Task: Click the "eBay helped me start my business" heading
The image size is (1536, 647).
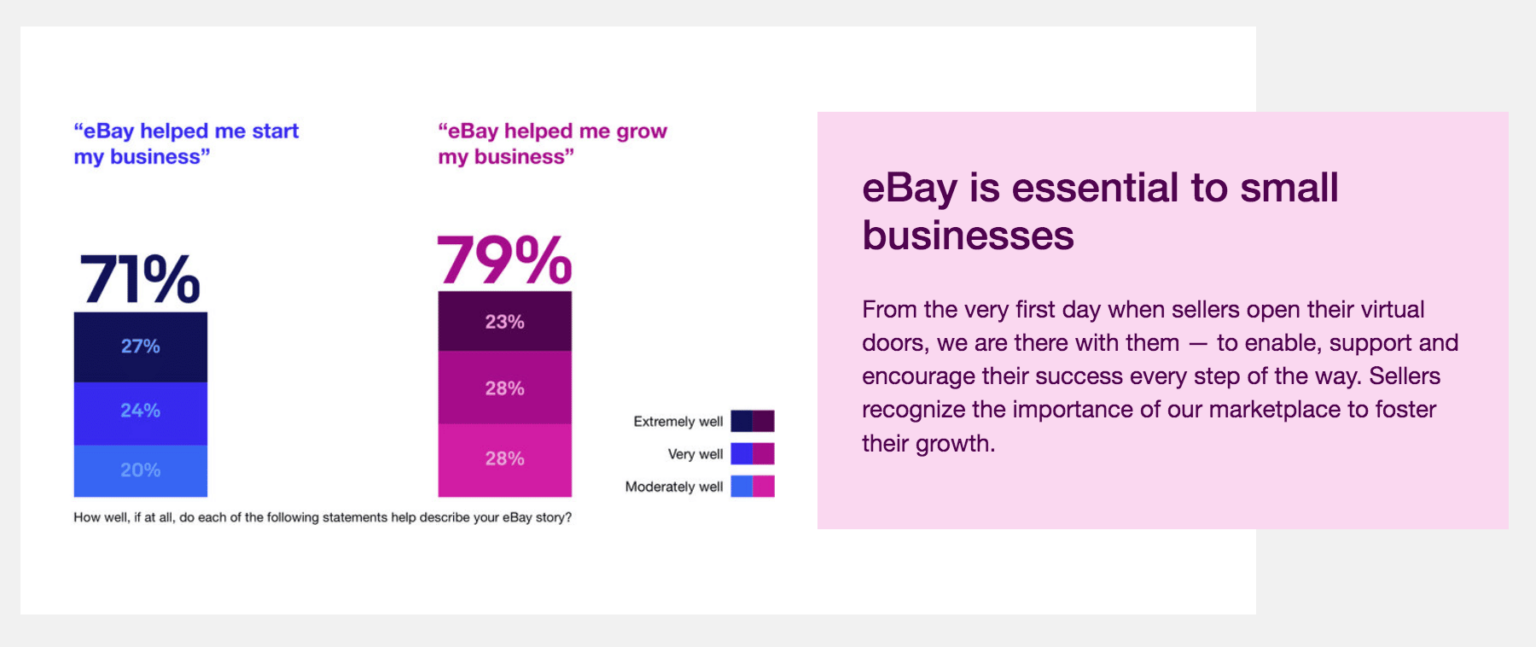Action: [186, 144]
